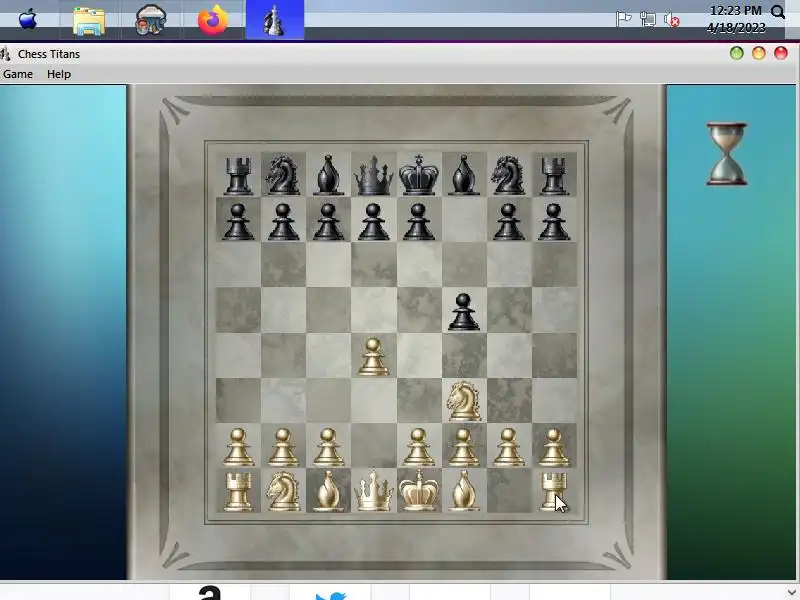
Task: Click the muted volume tray icon
Action: [x=672, y=20]
